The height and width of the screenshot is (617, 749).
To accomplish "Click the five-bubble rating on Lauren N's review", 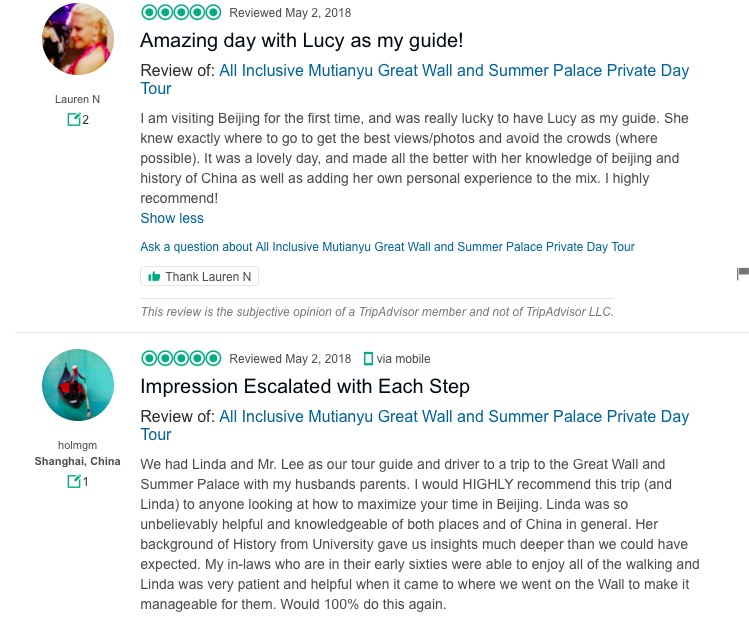I will (181, 13).
